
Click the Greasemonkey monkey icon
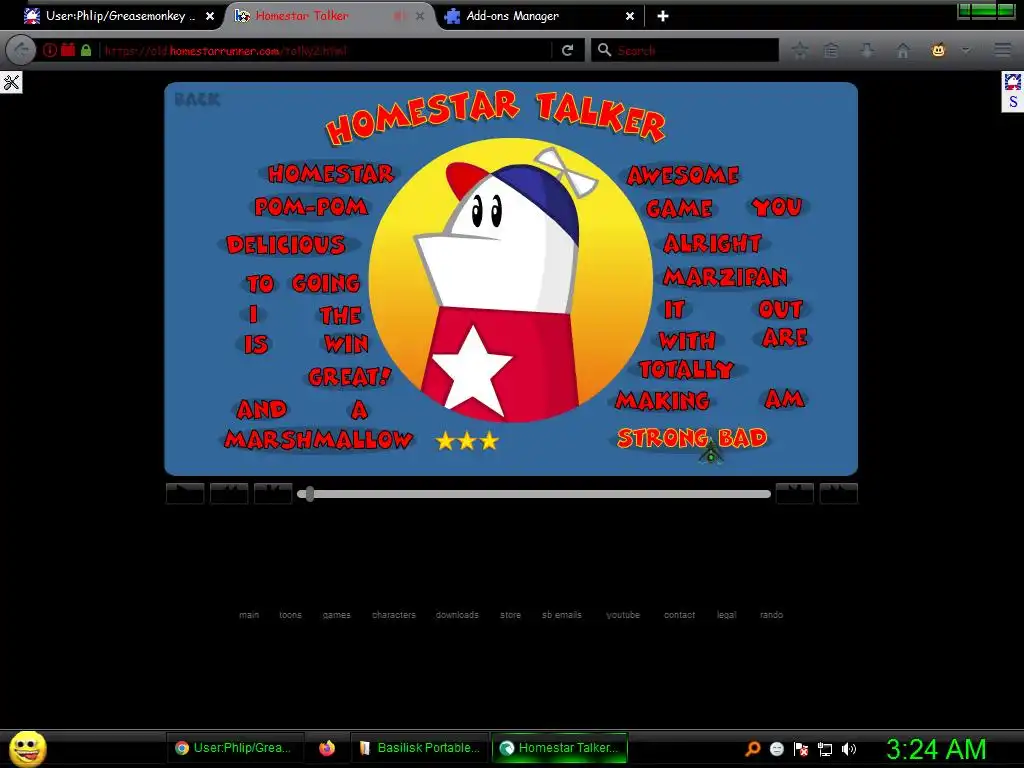coord(938,50)
